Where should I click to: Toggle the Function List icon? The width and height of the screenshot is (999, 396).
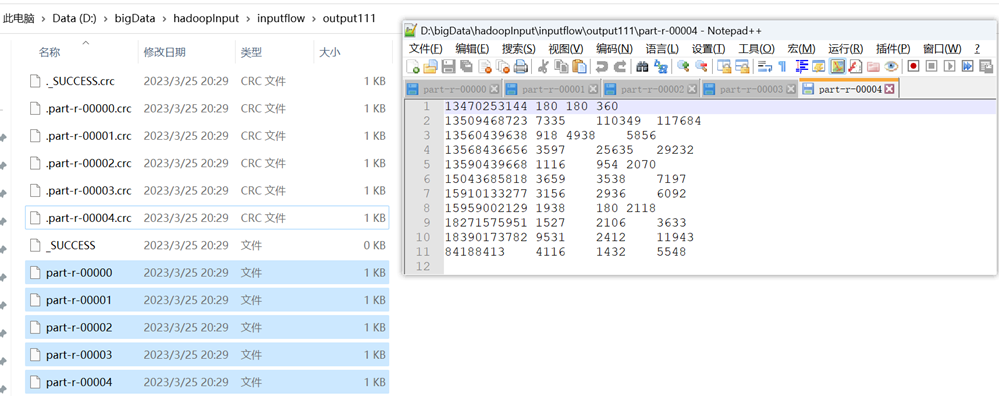point(855,66)
